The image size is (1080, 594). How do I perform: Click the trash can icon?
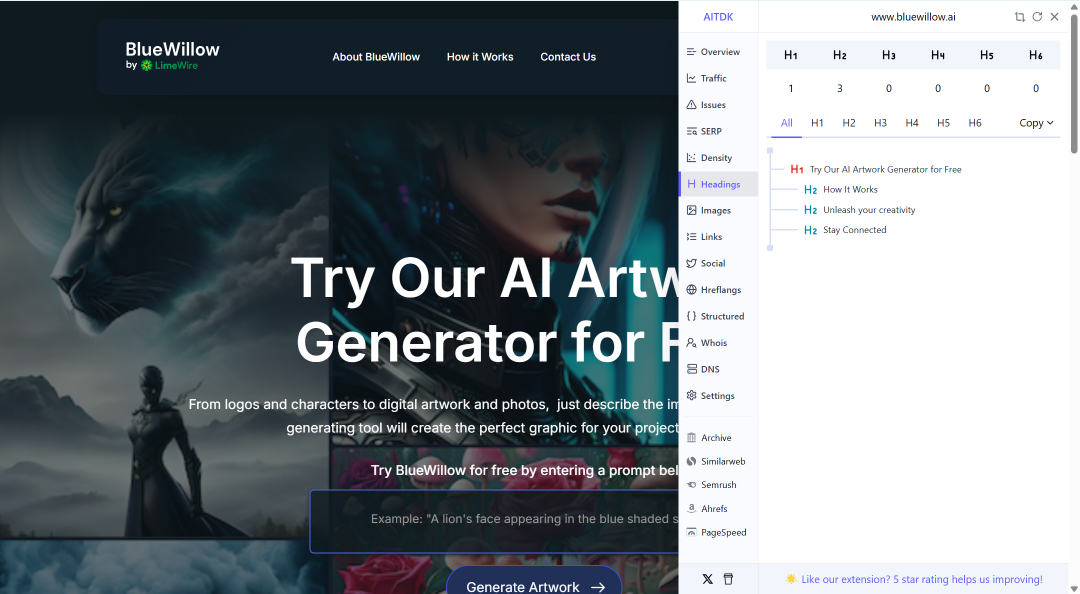coord(728,579)
